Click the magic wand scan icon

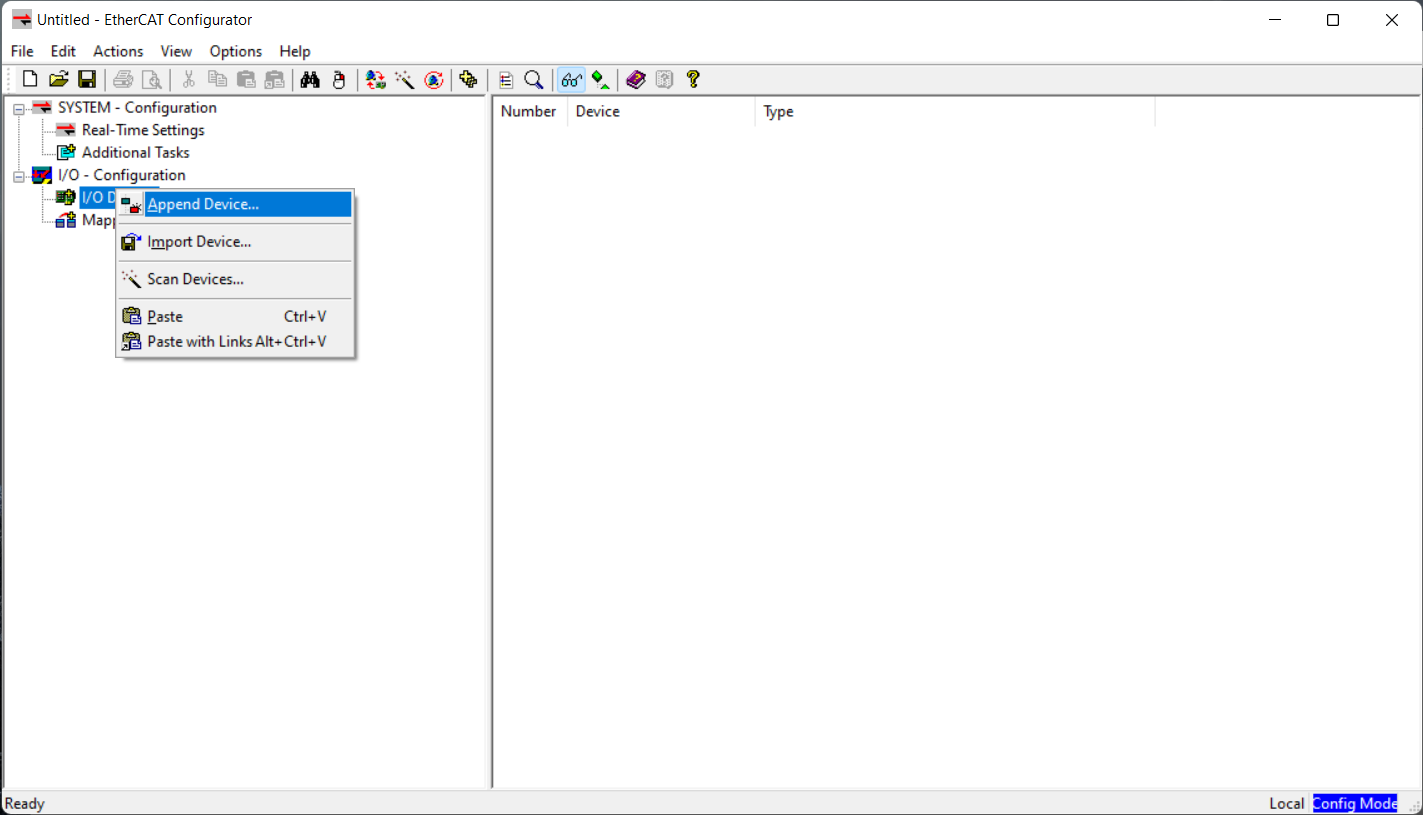point(405,80)
